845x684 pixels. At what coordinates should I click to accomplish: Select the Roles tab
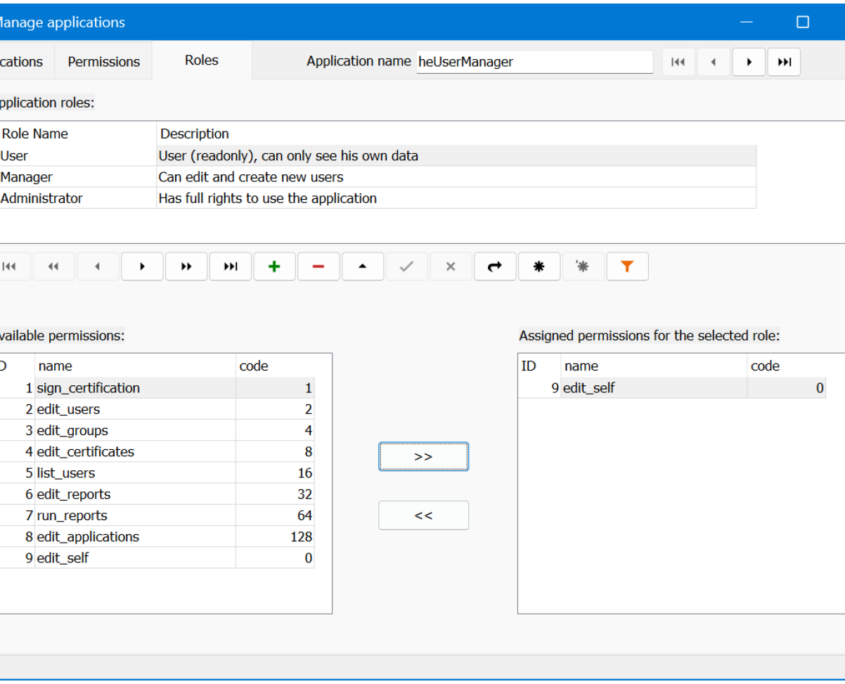click(x=202, y=60)
